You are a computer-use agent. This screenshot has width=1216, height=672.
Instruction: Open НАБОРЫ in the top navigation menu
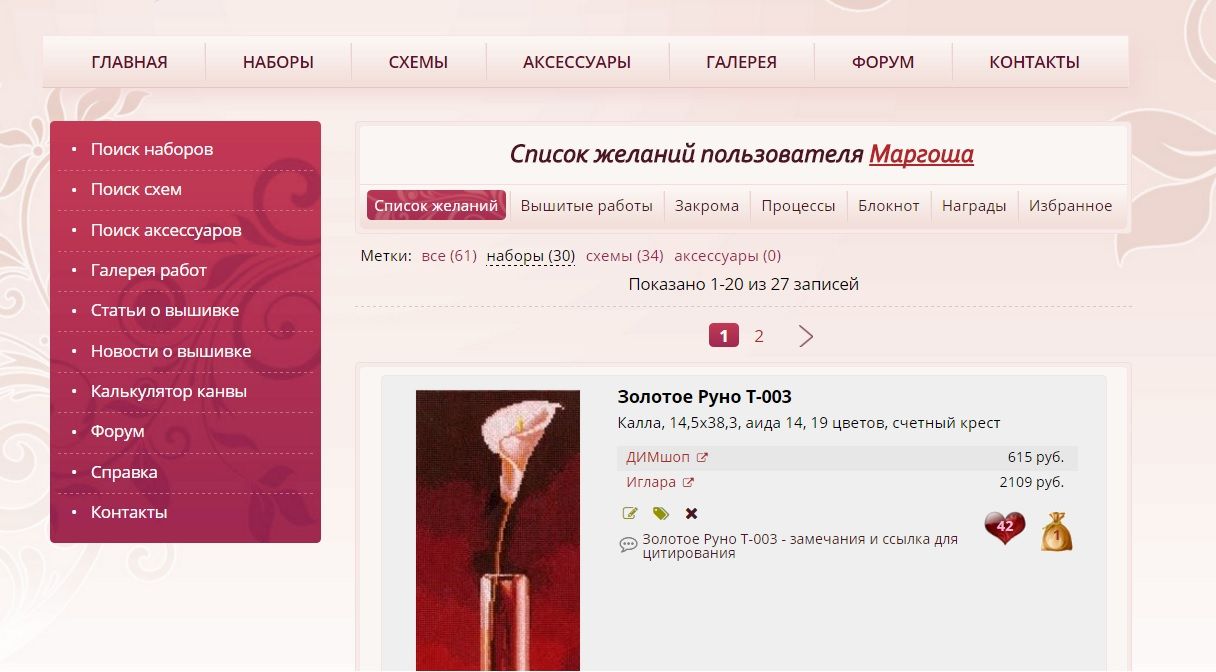tap(278, 62)
